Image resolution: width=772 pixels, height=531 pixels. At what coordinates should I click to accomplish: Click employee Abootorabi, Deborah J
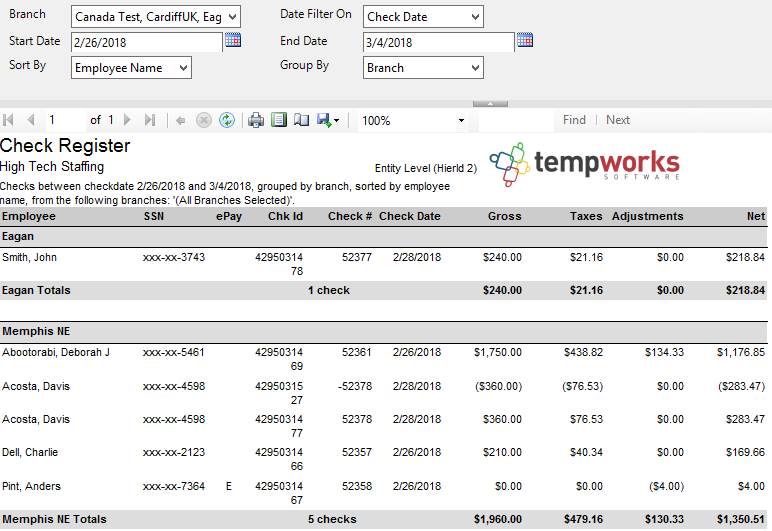tap(56, 352)
